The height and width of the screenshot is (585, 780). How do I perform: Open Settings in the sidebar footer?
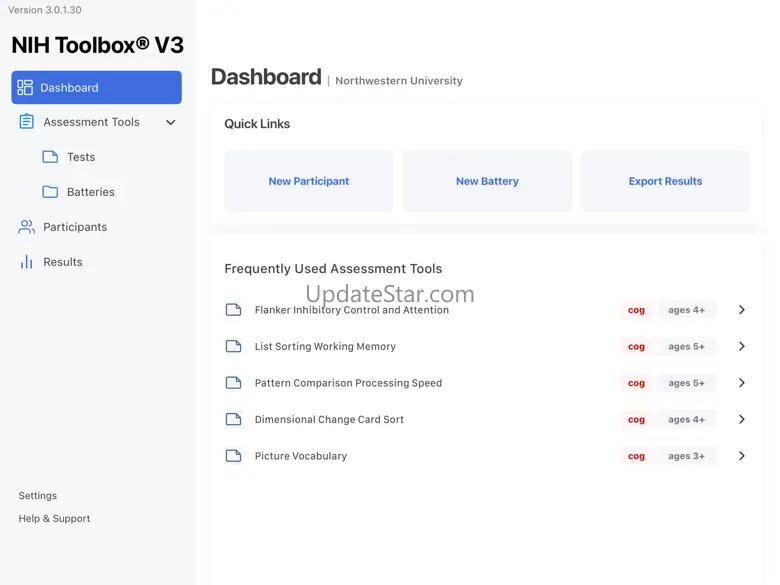tap(38, 495)
